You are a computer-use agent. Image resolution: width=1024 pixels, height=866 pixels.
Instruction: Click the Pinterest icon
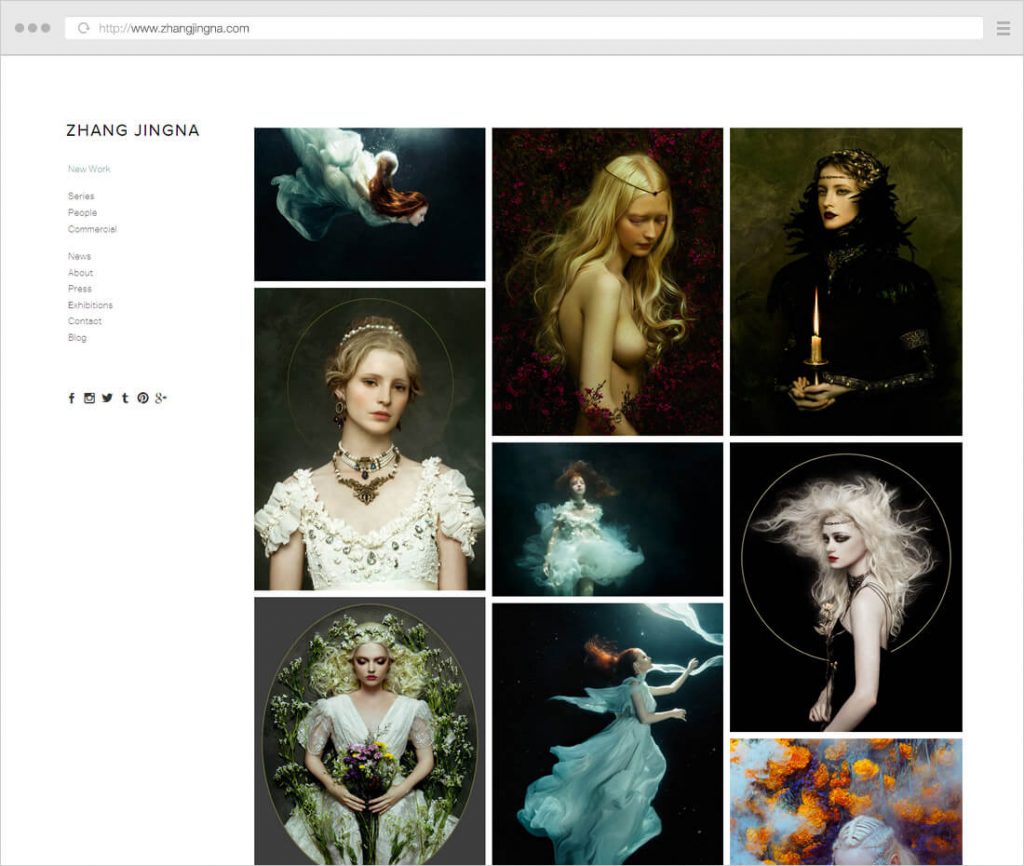142,398
